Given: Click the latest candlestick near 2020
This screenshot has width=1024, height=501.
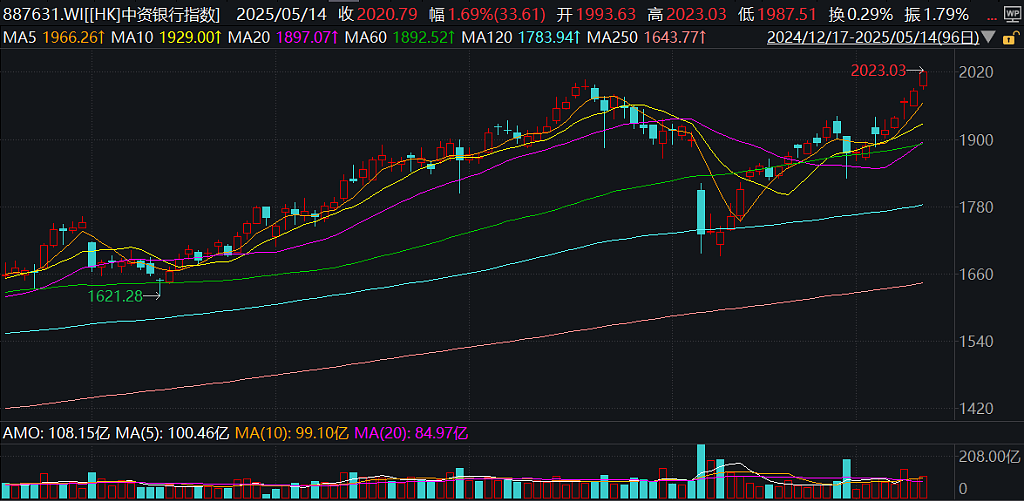Looking at the screenshot, I should [923, 80].
